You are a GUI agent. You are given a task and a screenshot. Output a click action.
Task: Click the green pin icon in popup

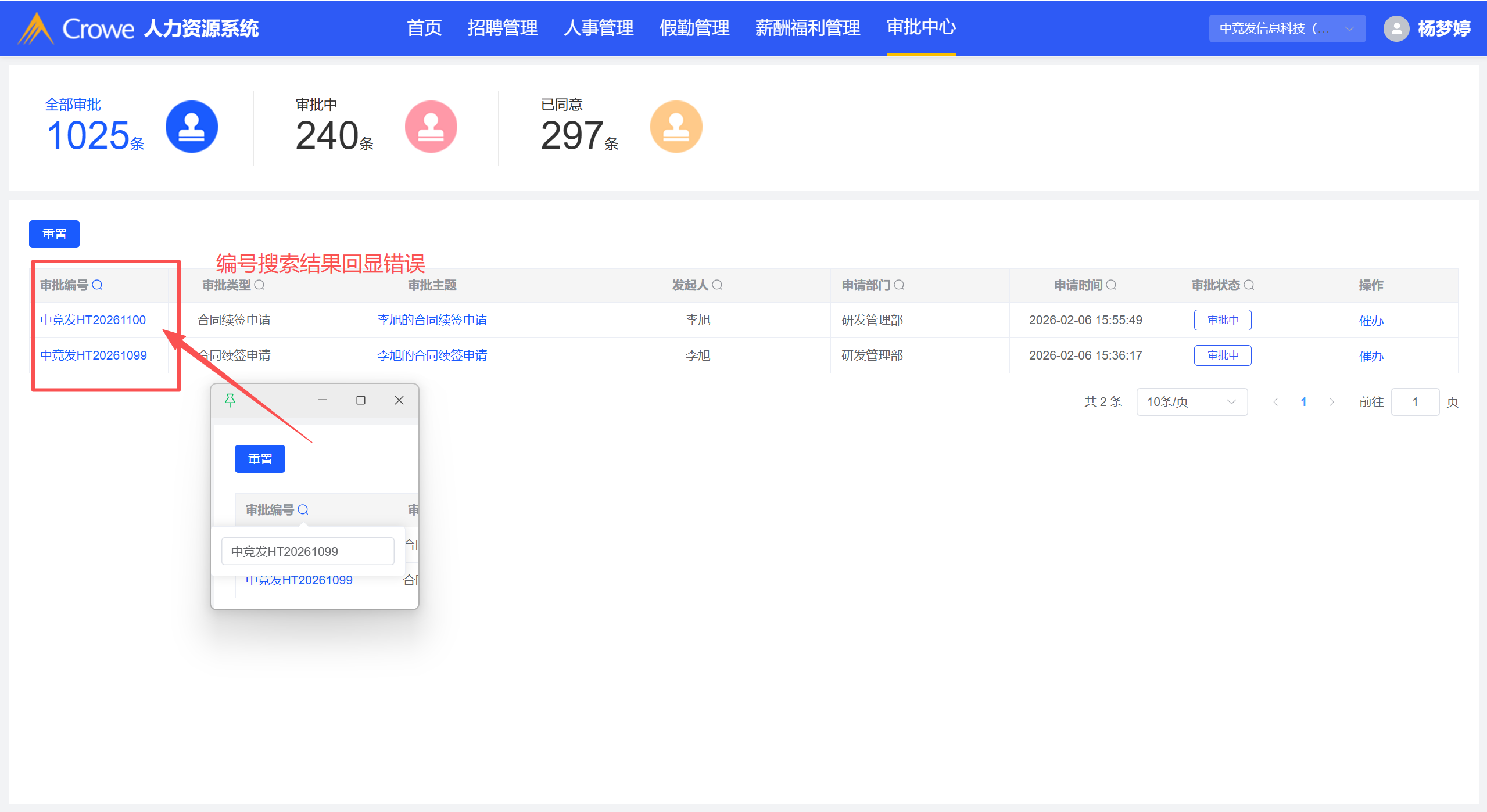(230, 400)
